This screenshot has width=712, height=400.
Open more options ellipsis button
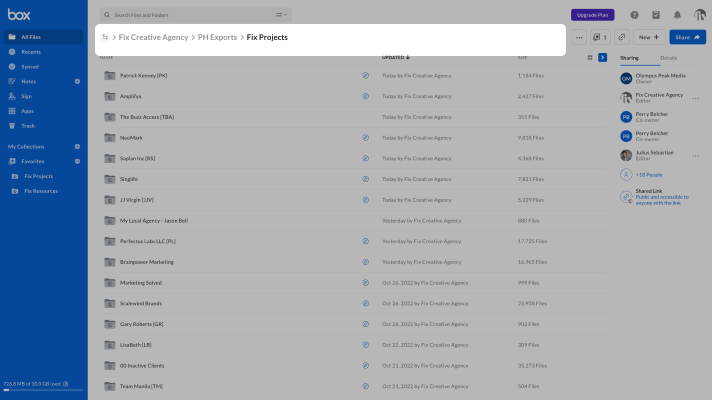click(579, 37)
